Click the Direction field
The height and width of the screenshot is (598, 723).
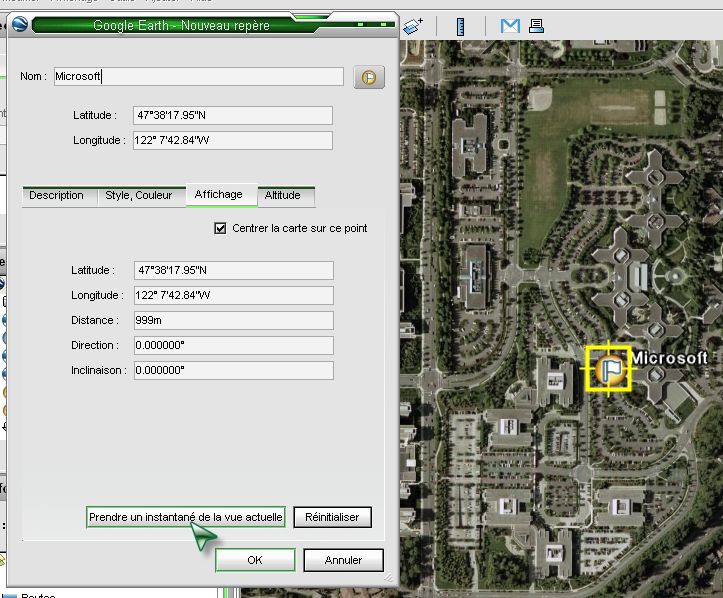pos(234,345)
